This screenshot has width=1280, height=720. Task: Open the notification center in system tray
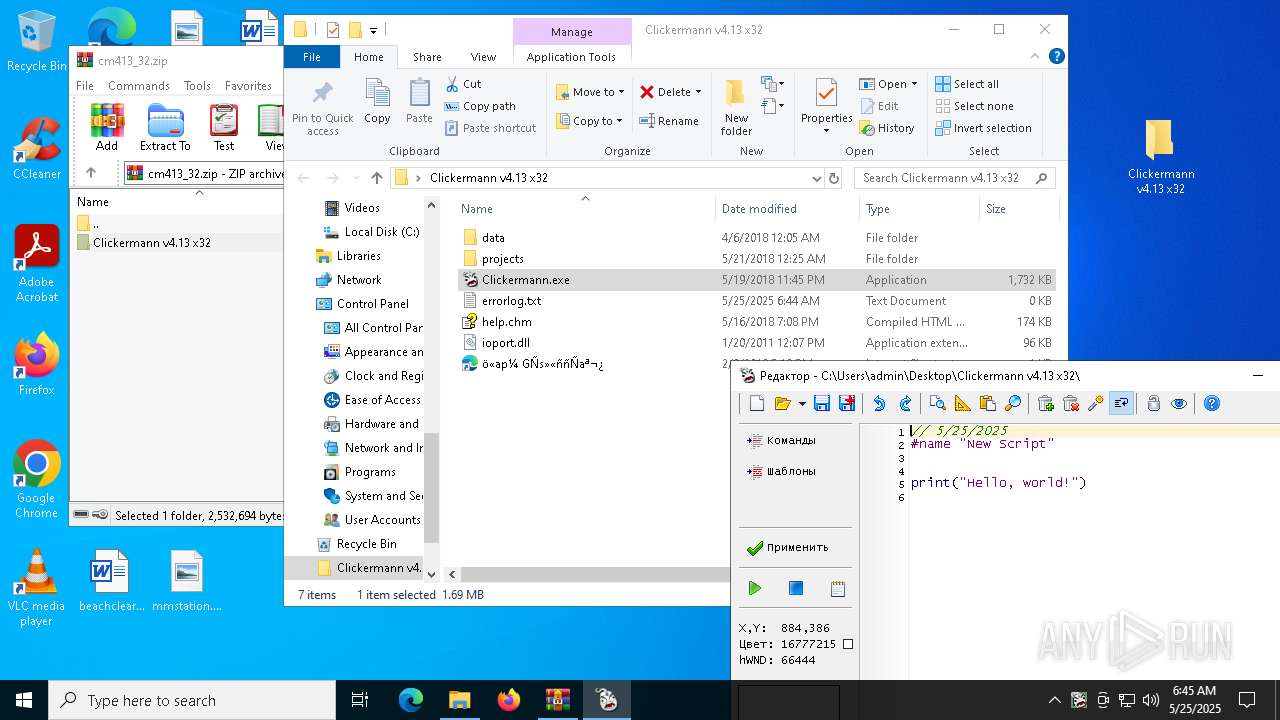point(1247,700)
